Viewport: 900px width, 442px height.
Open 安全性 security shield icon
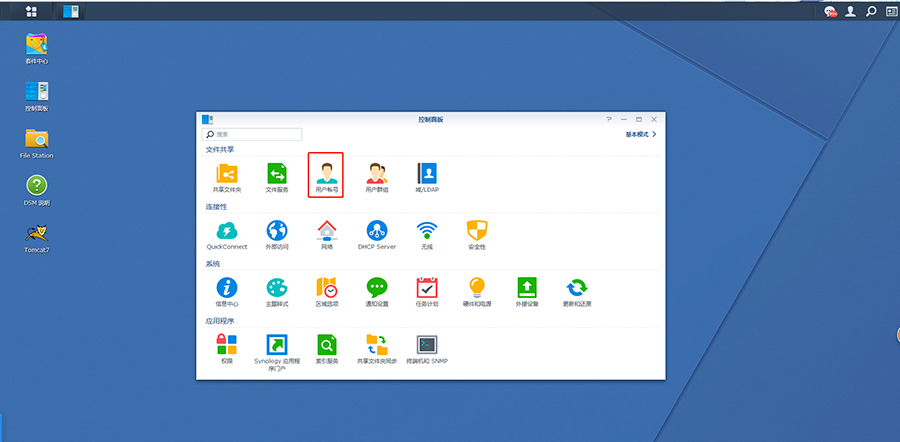[x=477, y=231]
